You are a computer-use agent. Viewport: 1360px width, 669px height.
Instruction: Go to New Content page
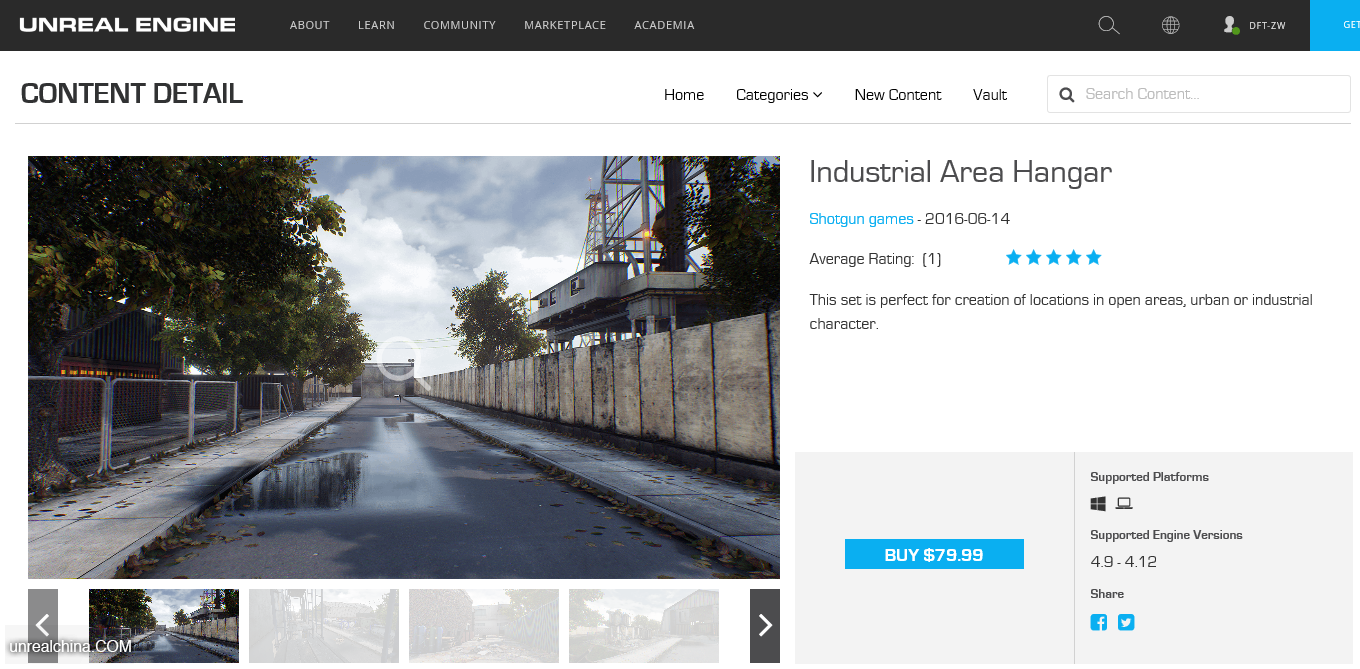897,95
